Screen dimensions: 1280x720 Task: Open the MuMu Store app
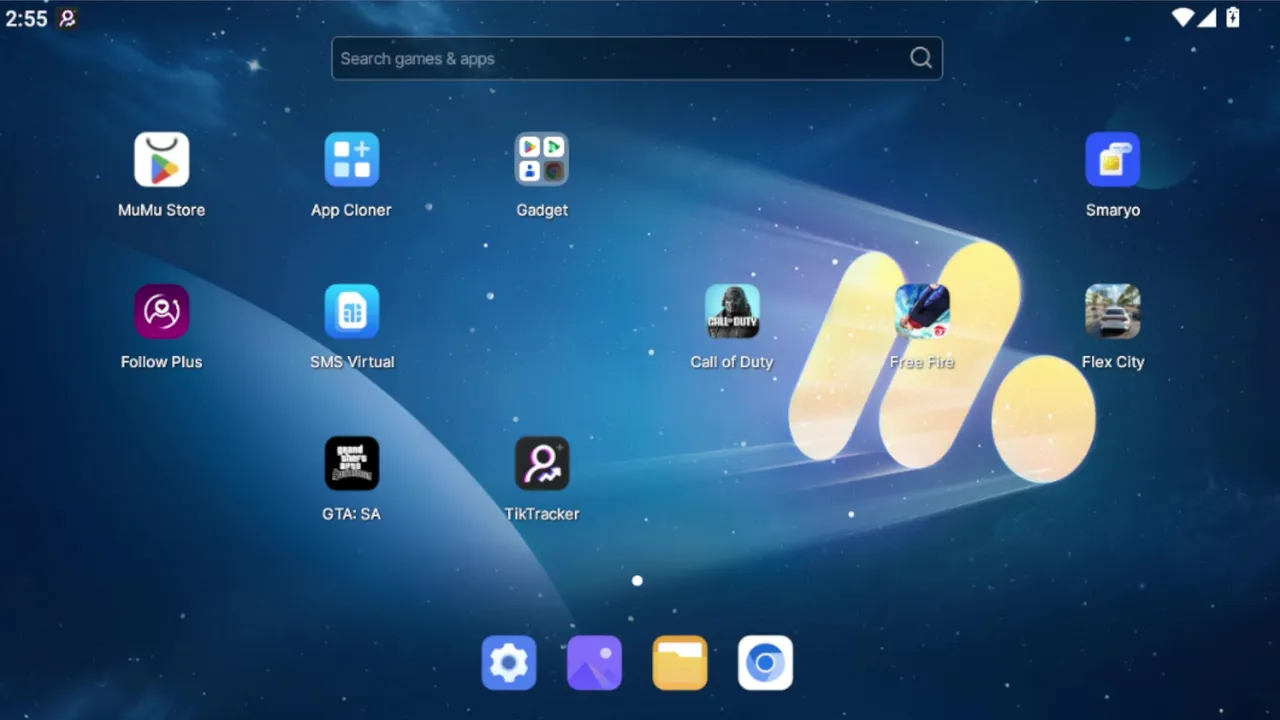pos(162,160)
